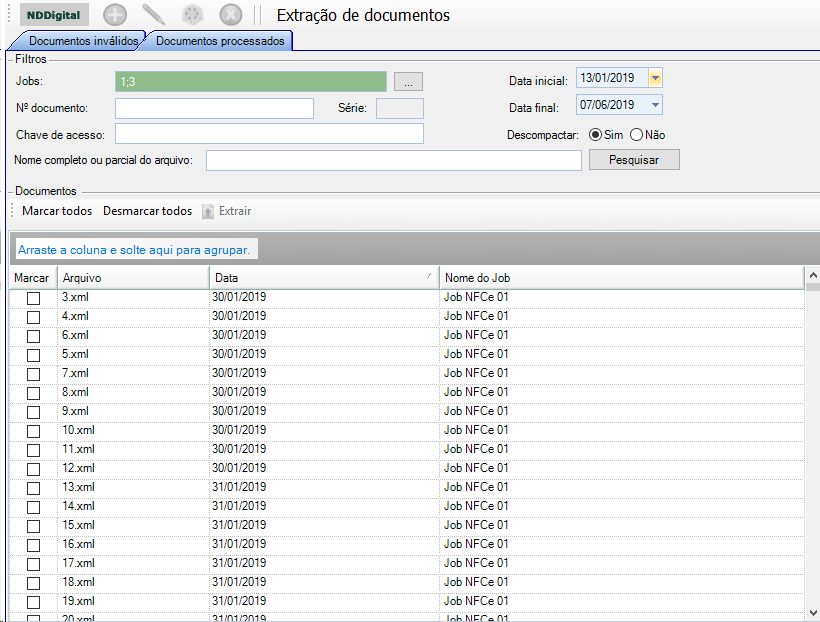Screen dimensions: 820x622
Task: Click the sort arrow in Data column header
Action: pyautogui.click(x=429, y=276)
